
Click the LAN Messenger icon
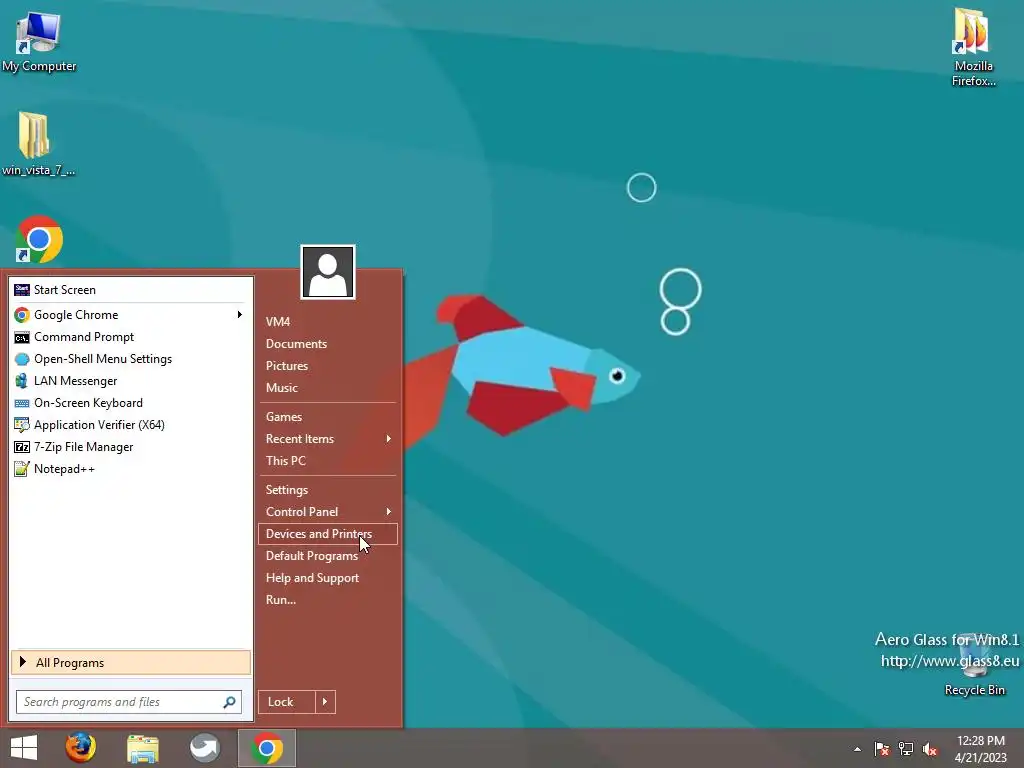click(22, 381)
